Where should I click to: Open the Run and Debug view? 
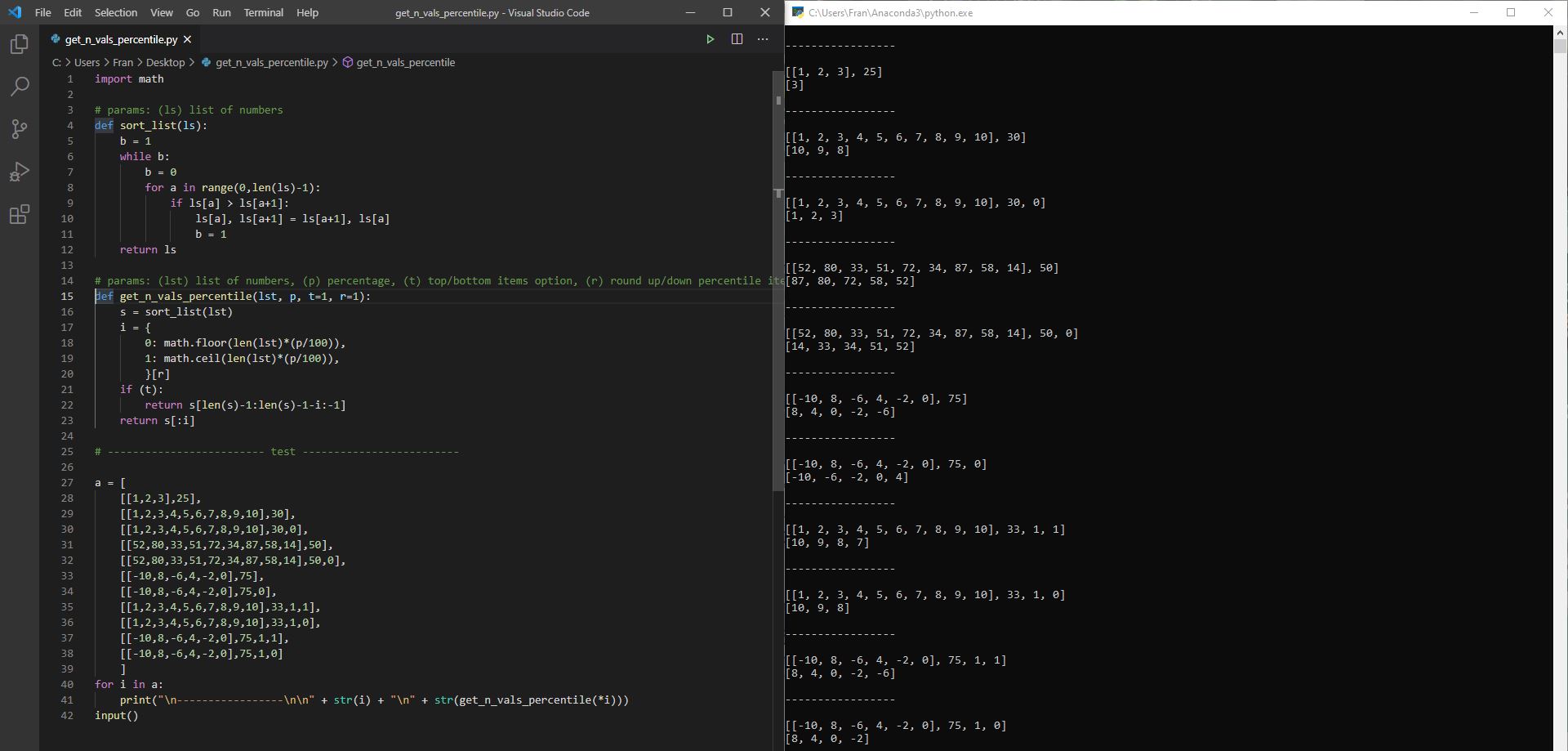20,172
